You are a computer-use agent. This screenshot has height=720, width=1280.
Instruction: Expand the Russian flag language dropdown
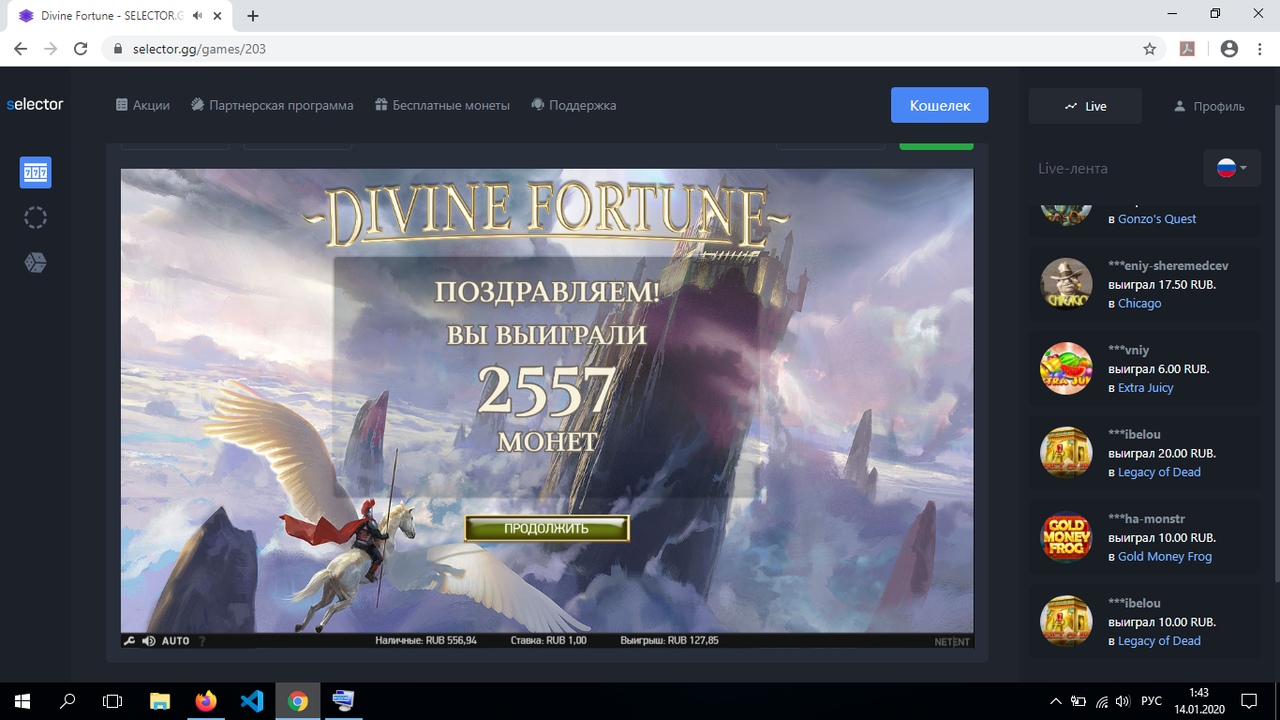tap(1232, 168)
